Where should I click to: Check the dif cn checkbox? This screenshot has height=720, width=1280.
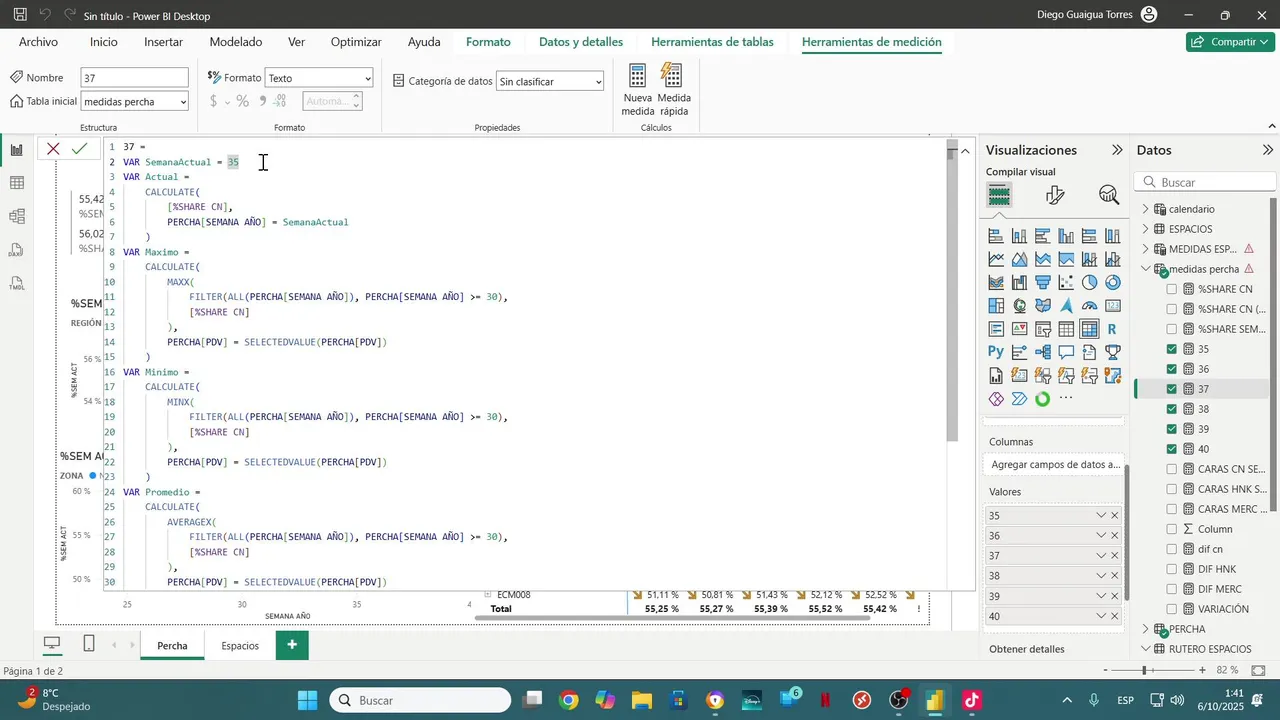pos(1172,549)
